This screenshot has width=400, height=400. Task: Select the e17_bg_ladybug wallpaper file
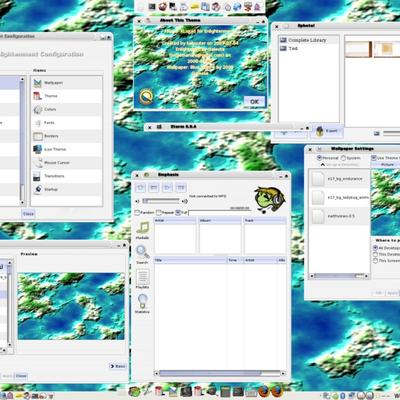[x=340, y=197]
